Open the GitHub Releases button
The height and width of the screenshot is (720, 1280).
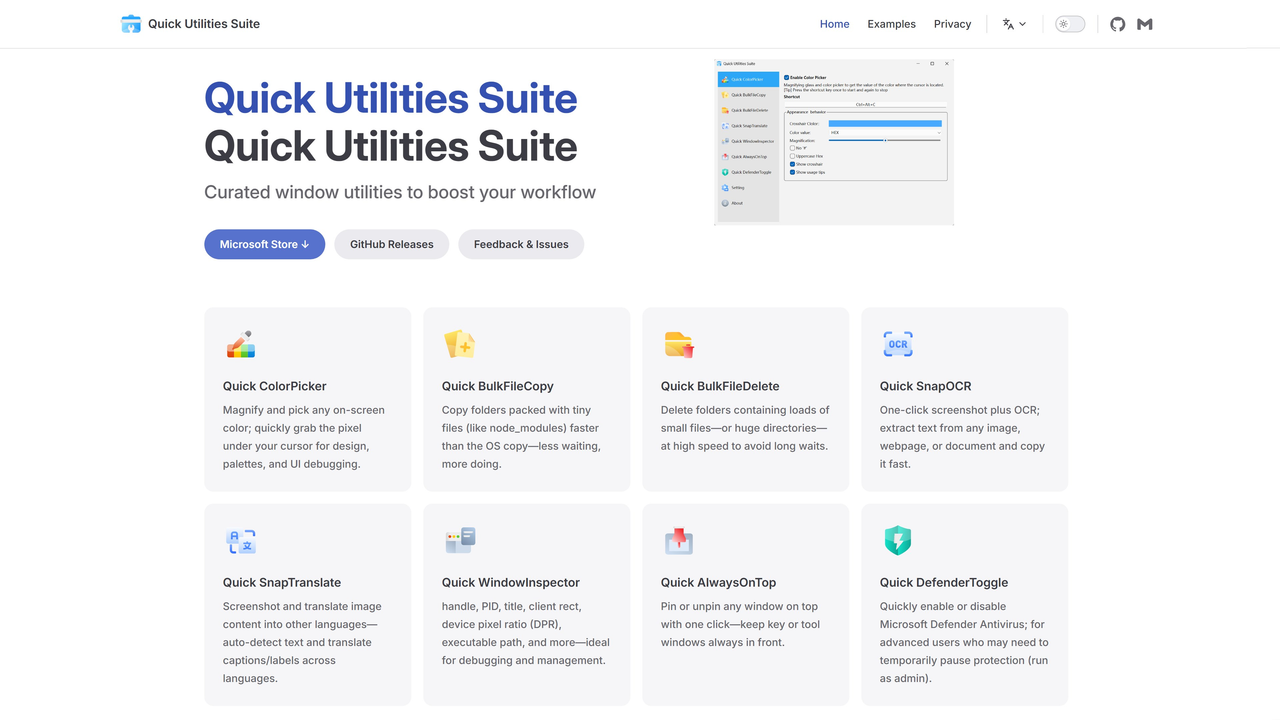click(392, 244)
